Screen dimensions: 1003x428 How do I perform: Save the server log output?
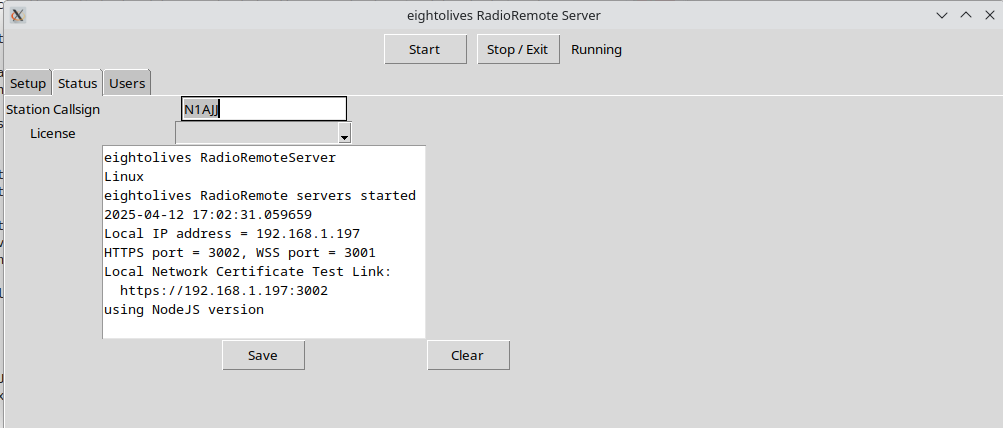click(x=263, y=355)
